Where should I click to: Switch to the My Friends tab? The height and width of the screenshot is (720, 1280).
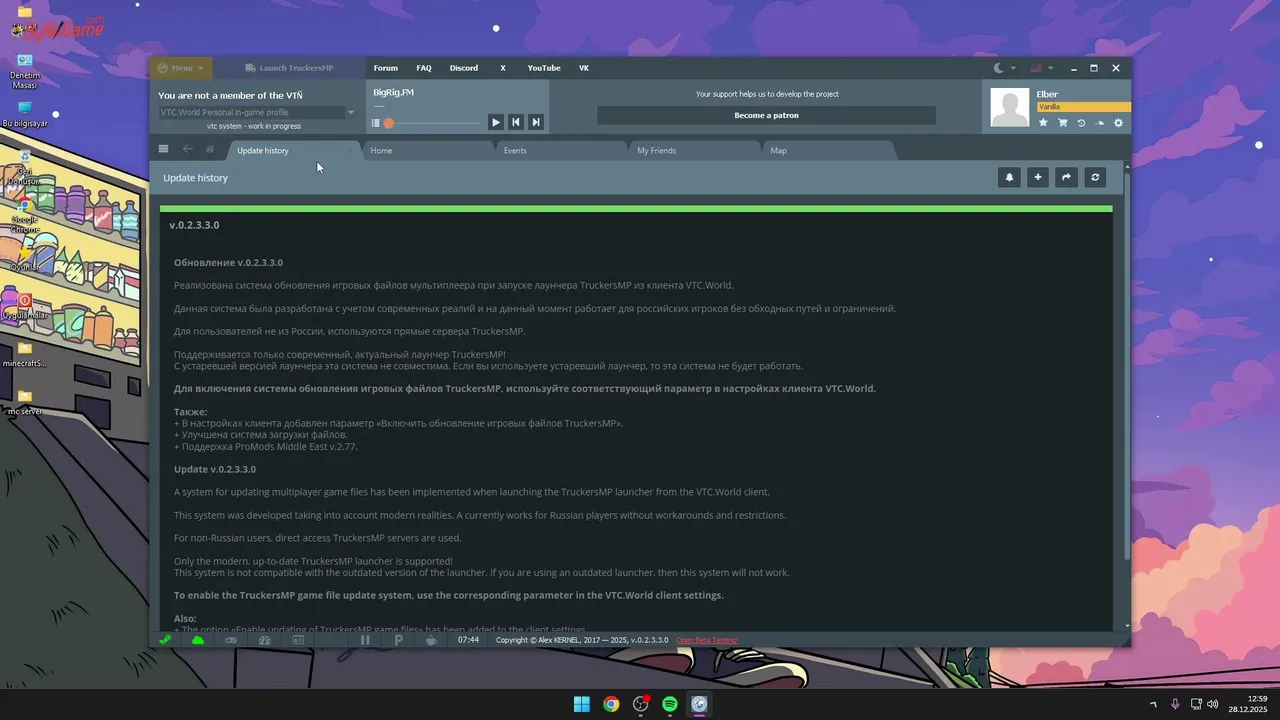point(695,150)
